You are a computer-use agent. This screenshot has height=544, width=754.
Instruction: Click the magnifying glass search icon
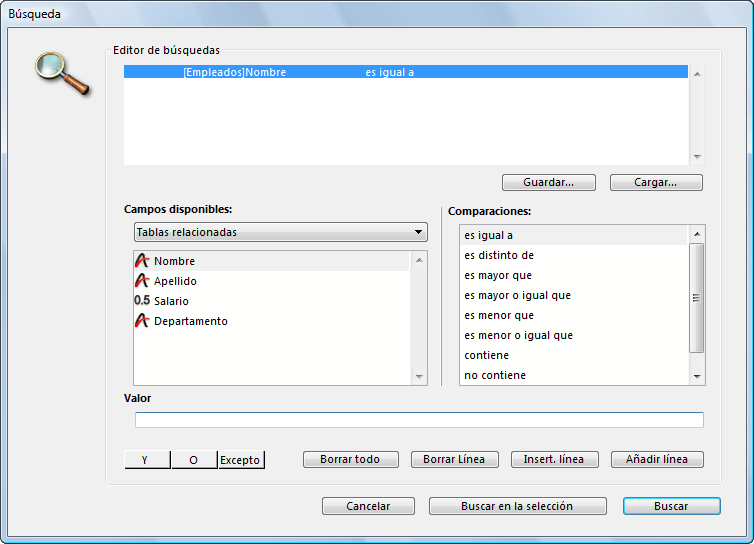62,73
